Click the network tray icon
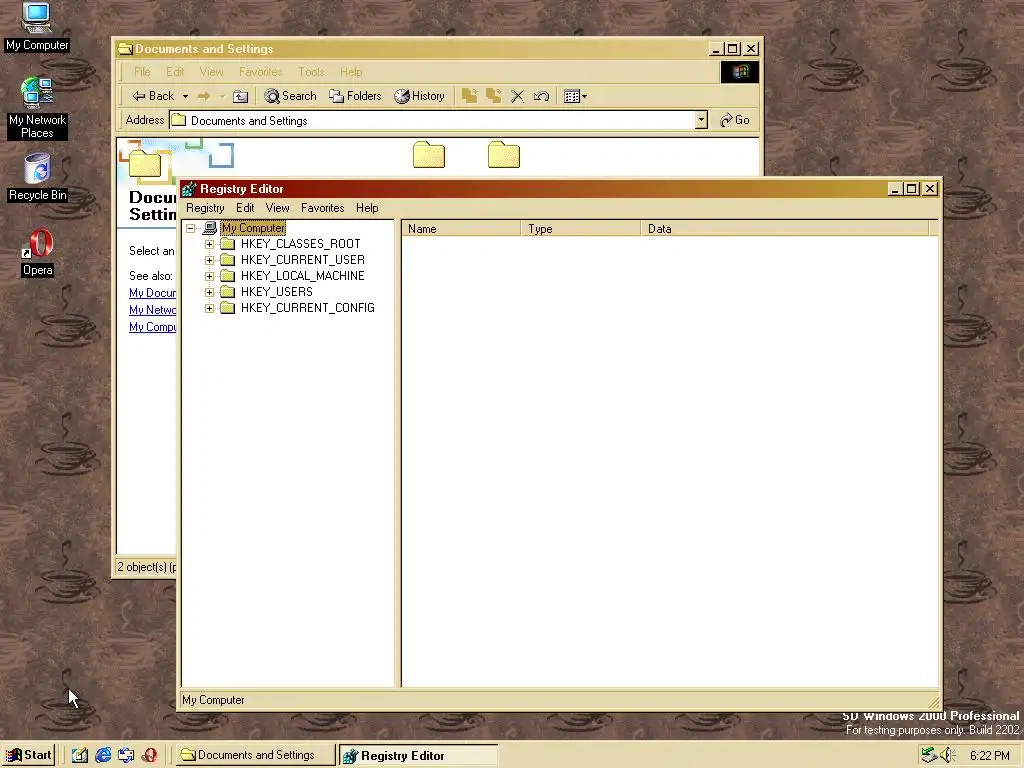Image resolution: width=1024 pixels, height=768 pixels. click(929, 756)
